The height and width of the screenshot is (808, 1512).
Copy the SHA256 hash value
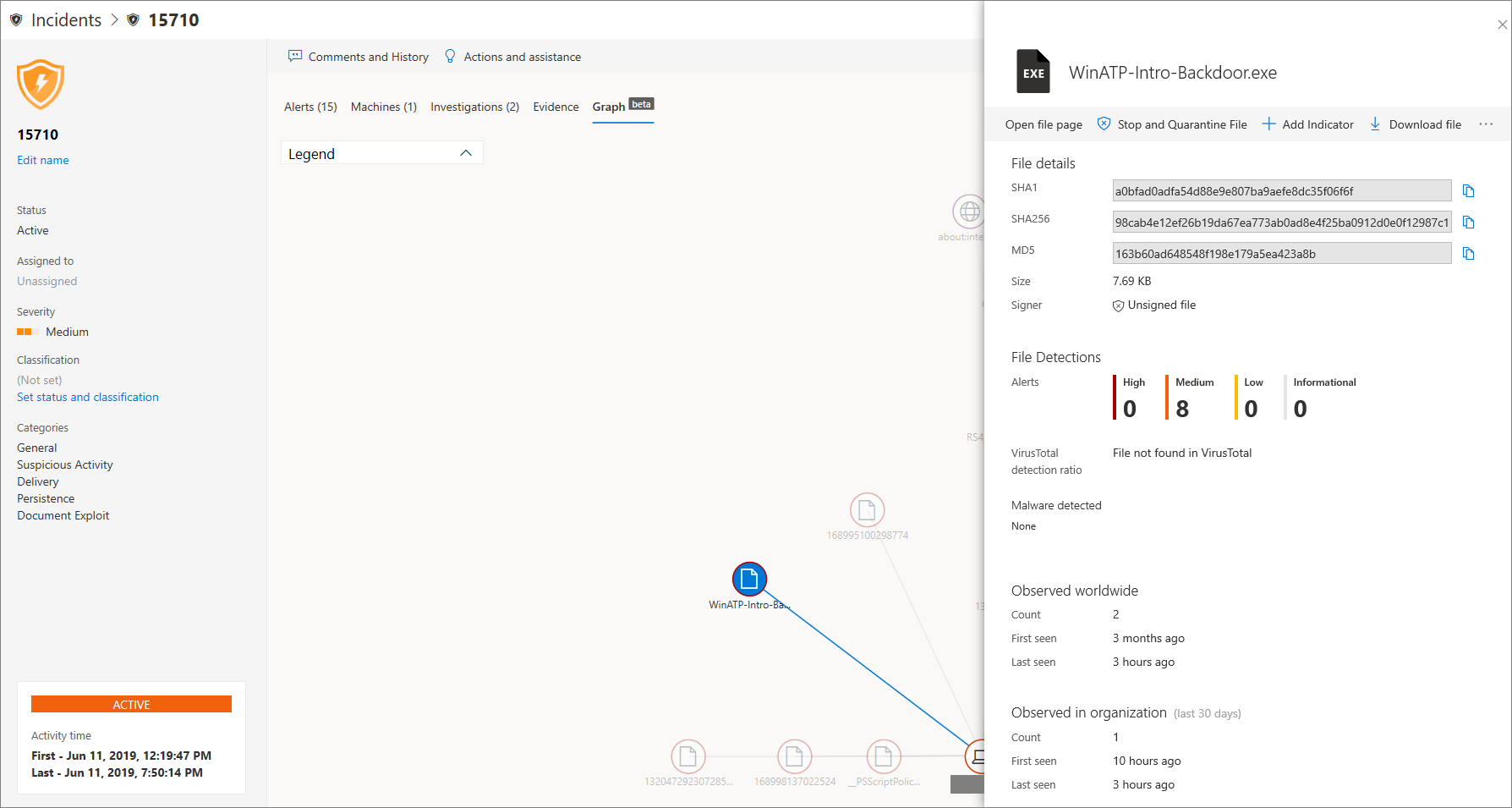tap(1468, 223)
